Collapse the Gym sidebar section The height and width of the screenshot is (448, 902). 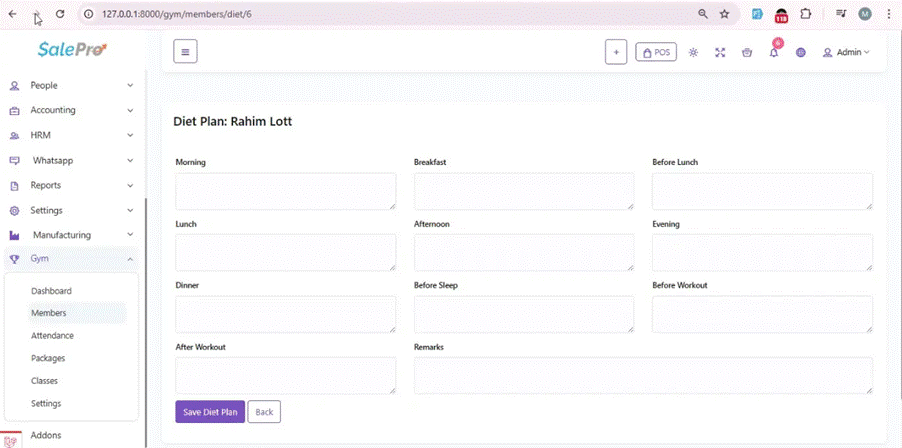(x=70, y=259)
